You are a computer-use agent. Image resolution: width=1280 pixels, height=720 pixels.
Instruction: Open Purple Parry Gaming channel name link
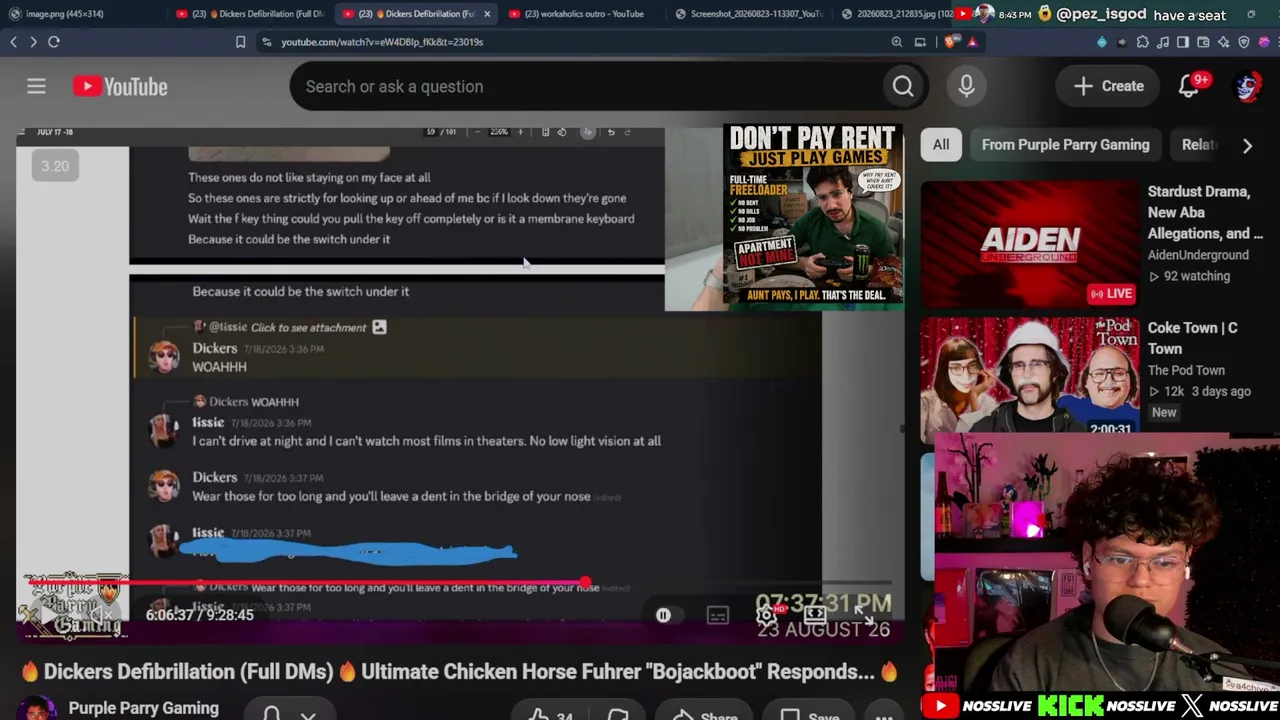144,708
